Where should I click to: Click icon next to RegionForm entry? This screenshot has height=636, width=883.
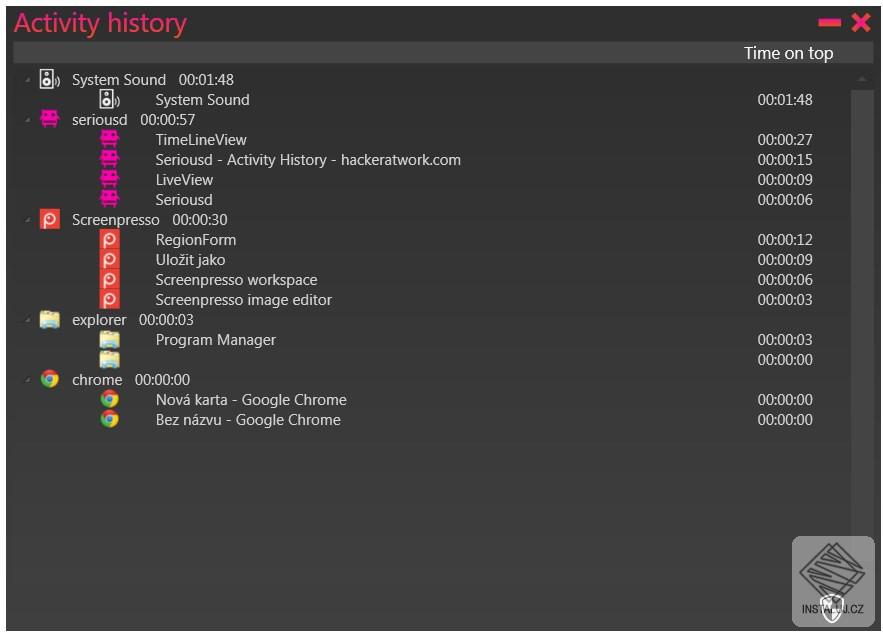pos(109,239)
